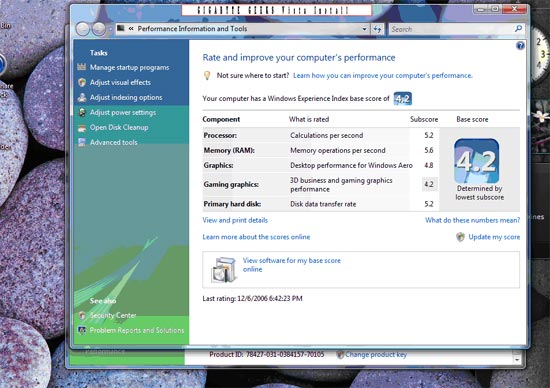Image resolution: width=550 pixels, height=388 pixels.
Task: Click the search magnifier icon
Action: (x=518, y=29)
